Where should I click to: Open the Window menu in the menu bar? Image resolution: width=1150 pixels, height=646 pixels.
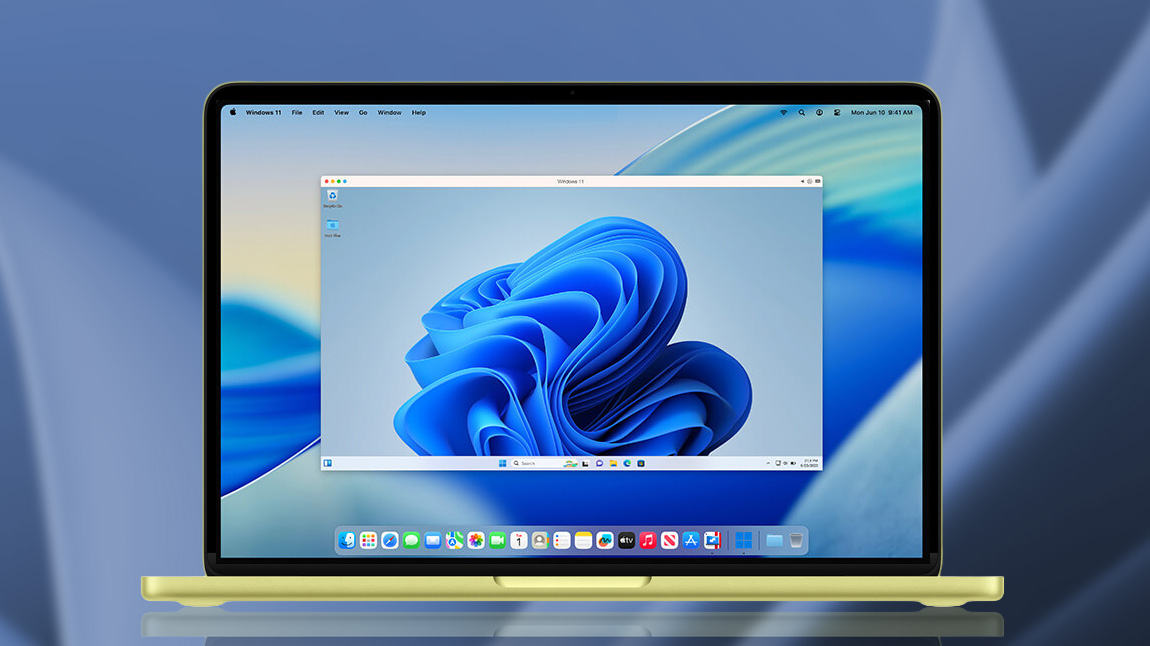pyautogui.click(x=388, y=112)
